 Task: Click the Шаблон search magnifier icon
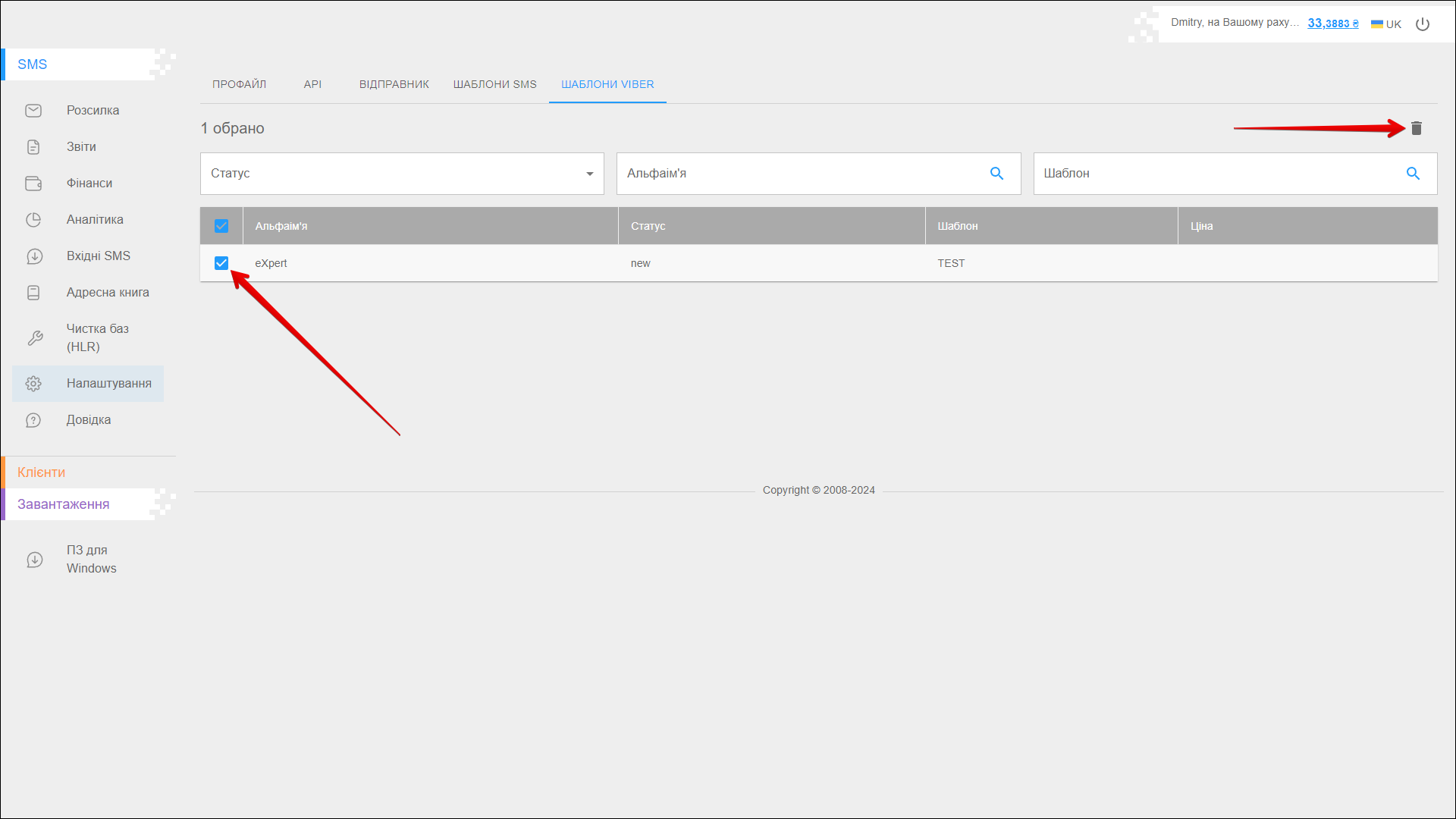click(x=1413, y=174)
